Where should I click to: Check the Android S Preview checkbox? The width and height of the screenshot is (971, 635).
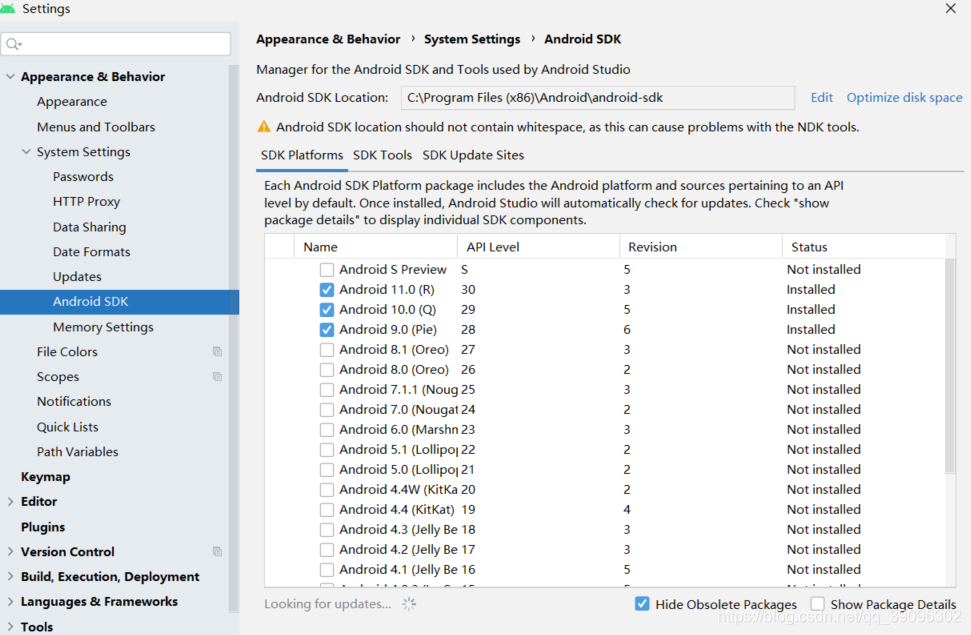(326, 270)
